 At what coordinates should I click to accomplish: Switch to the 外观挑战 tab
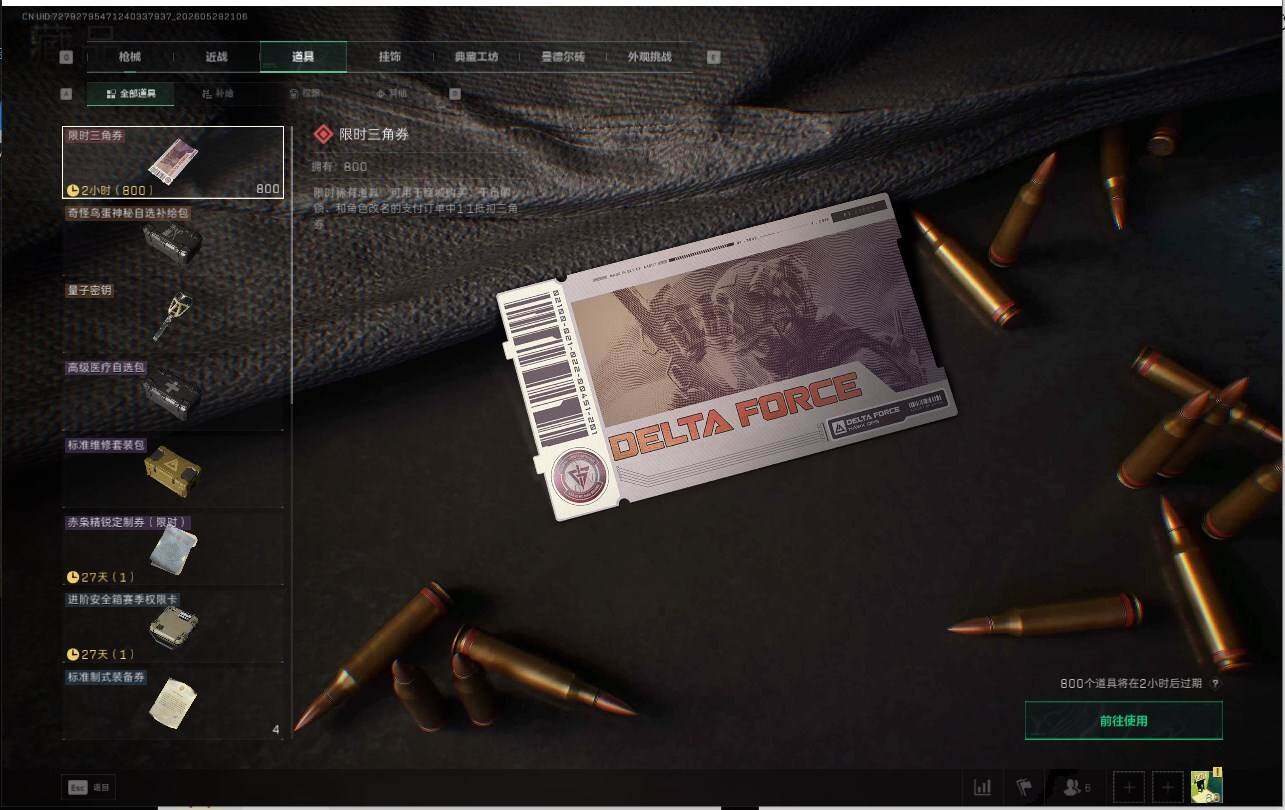[x=649, y=57]
